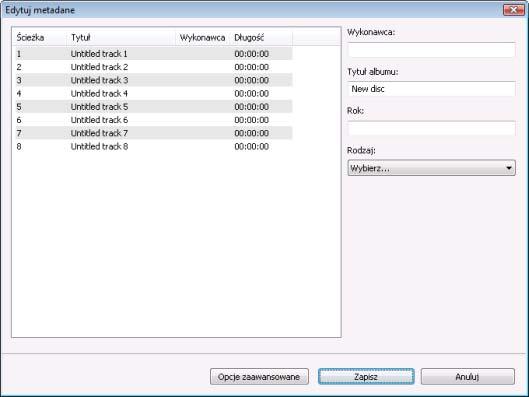Sort by Wykonawca column header
529x397 pixels.
[x=202, y=37]
